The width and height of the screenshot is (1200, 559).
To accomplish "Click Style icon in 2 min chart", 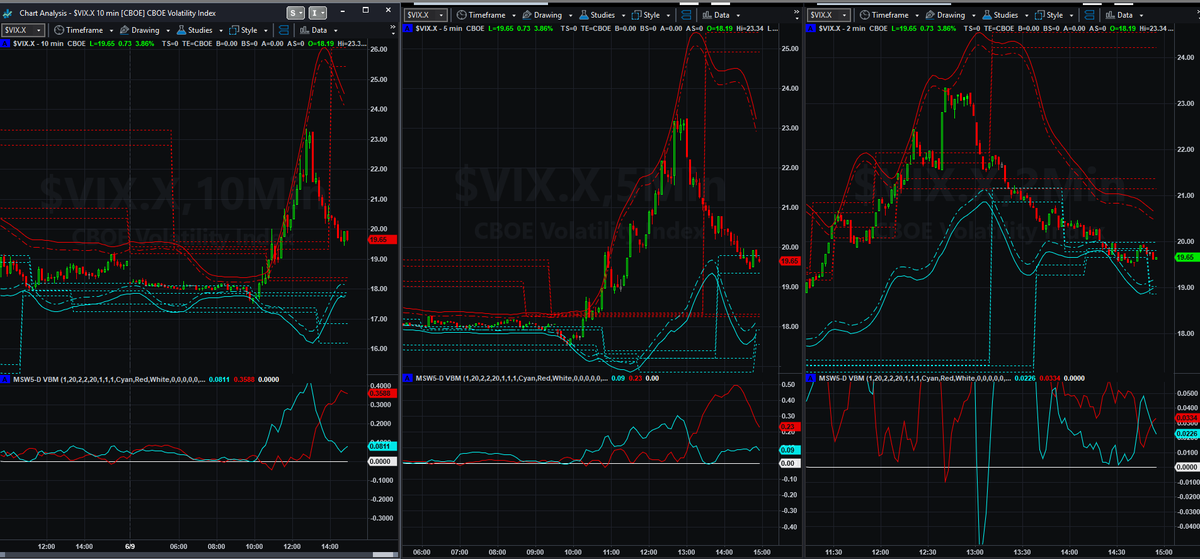I will [x=1039, y=15].
